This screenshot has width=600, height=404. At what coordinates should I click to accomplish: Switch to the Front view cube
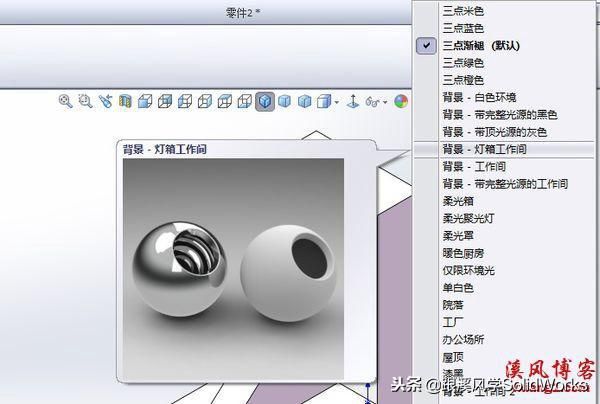click(145, 101)
